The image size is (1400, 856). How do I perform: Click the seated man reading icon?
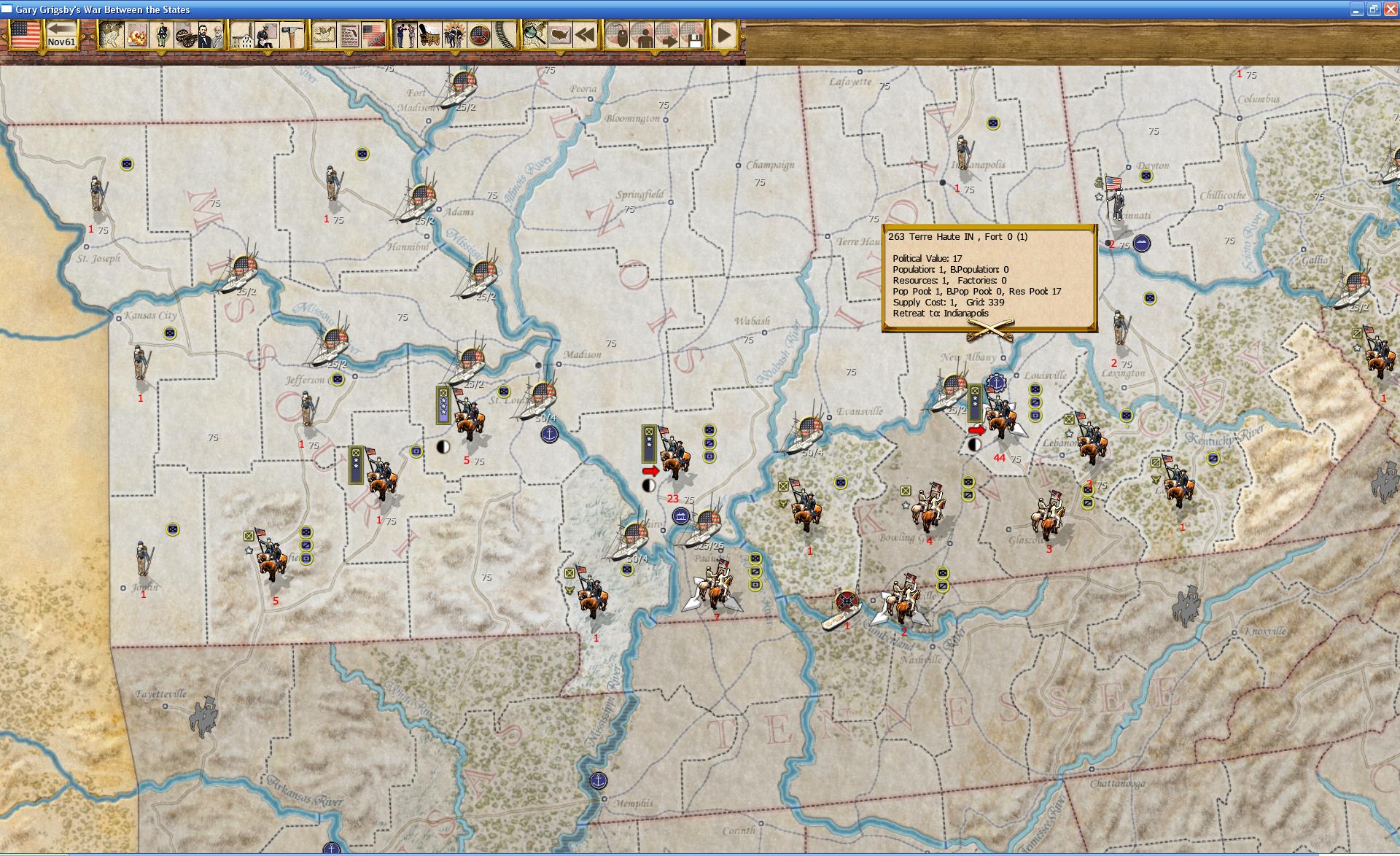click(x=268, y=34)
